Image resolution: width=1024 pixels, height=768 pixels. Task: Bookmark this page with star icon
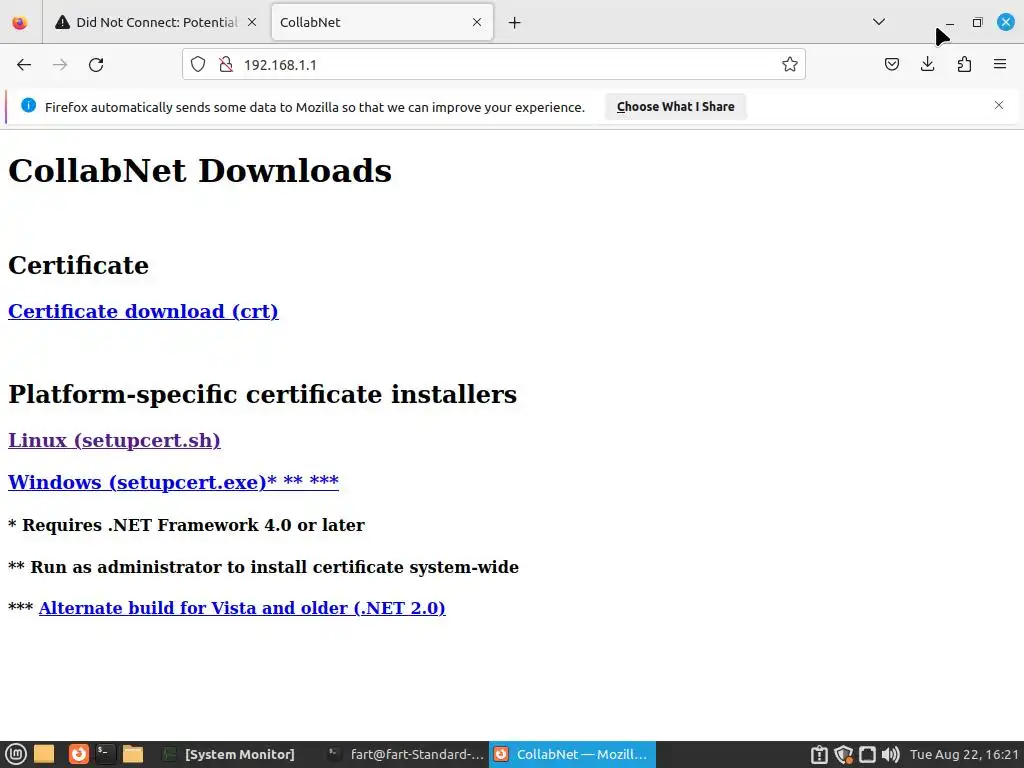(x=790, y=64)
